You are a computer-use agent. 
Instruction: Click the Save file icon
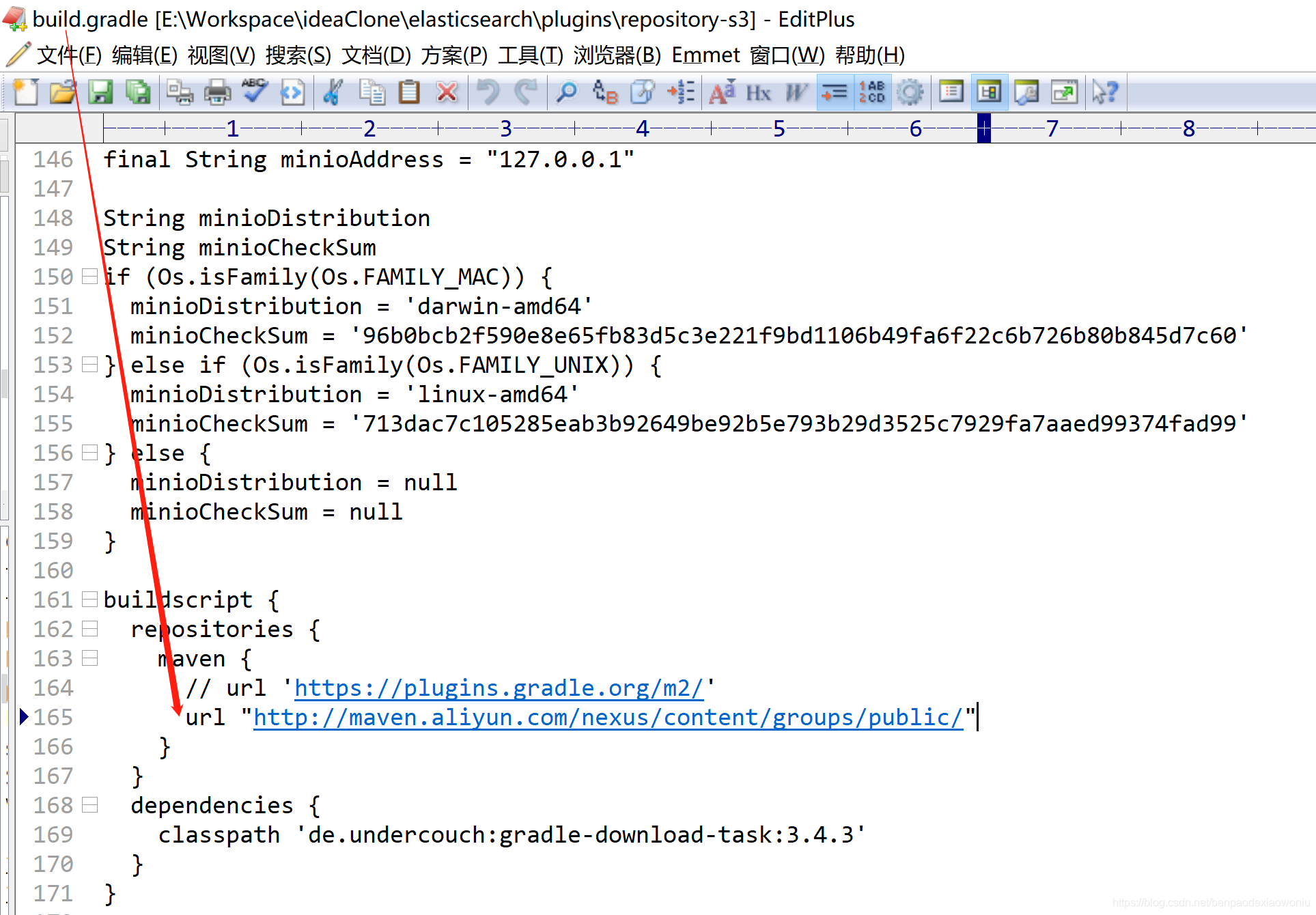click(x=100, y=92)
